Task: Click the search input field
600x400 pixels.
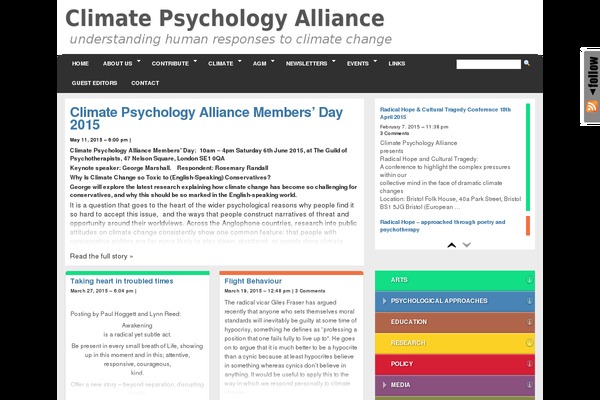Action: click(x=488, y=64)
